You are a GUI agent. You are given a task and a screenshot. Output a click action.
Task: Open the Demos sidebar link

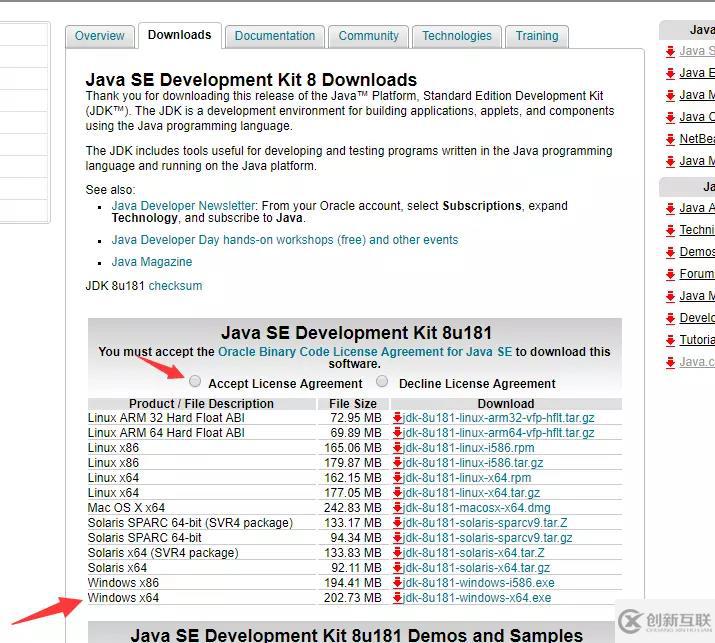pyautogui.click(x=697, y=252)
